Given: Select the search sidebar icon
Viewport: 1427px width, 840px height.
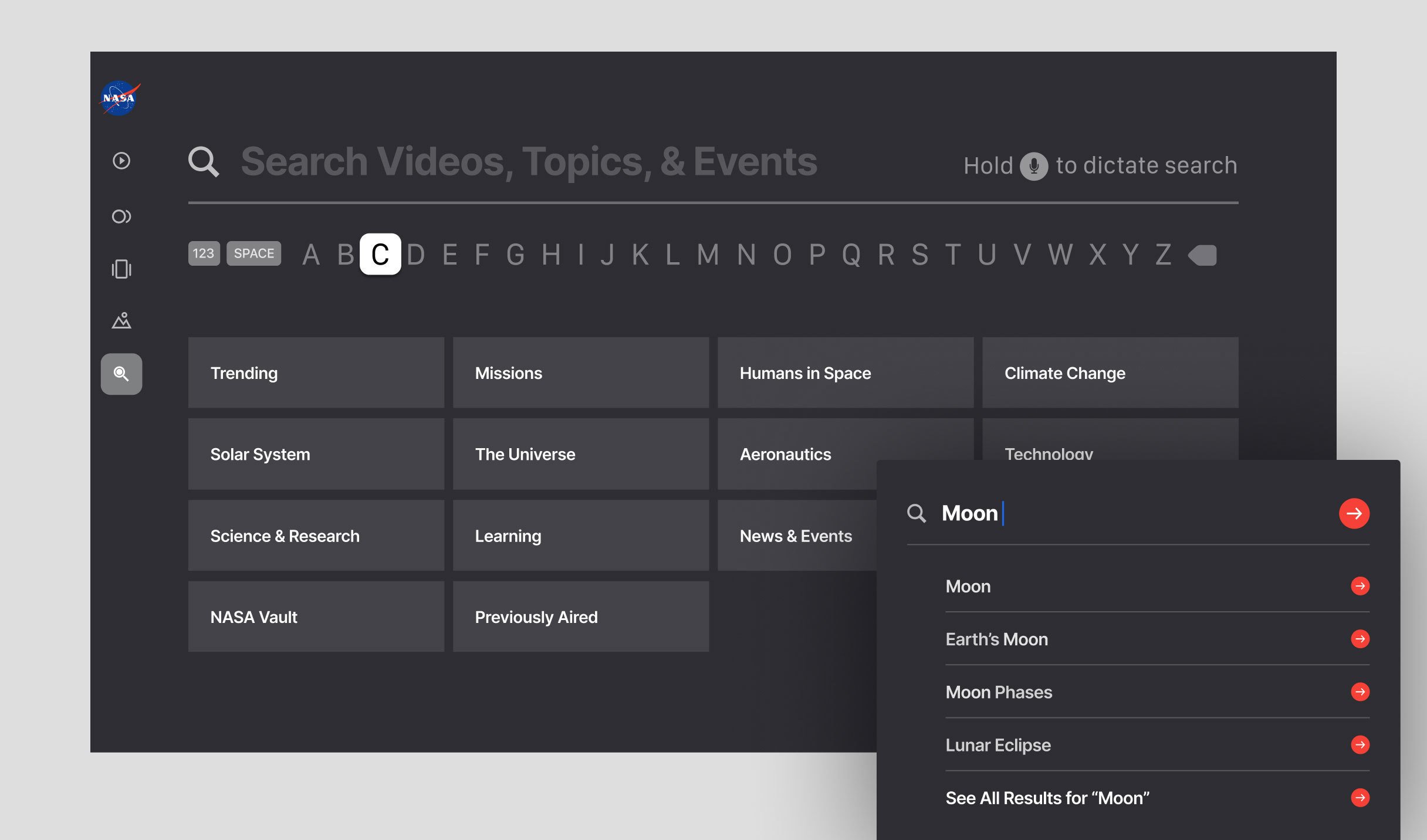Looking at the screenshot, I should point(121,374).
